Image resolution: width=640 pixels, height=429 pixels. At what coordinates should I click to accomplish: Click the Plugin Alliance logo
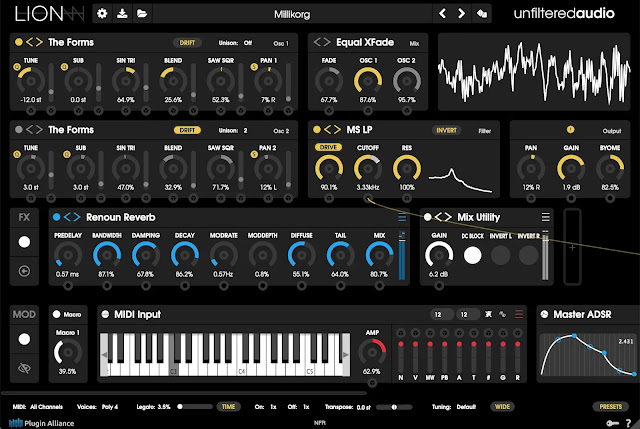coord(41,423)
